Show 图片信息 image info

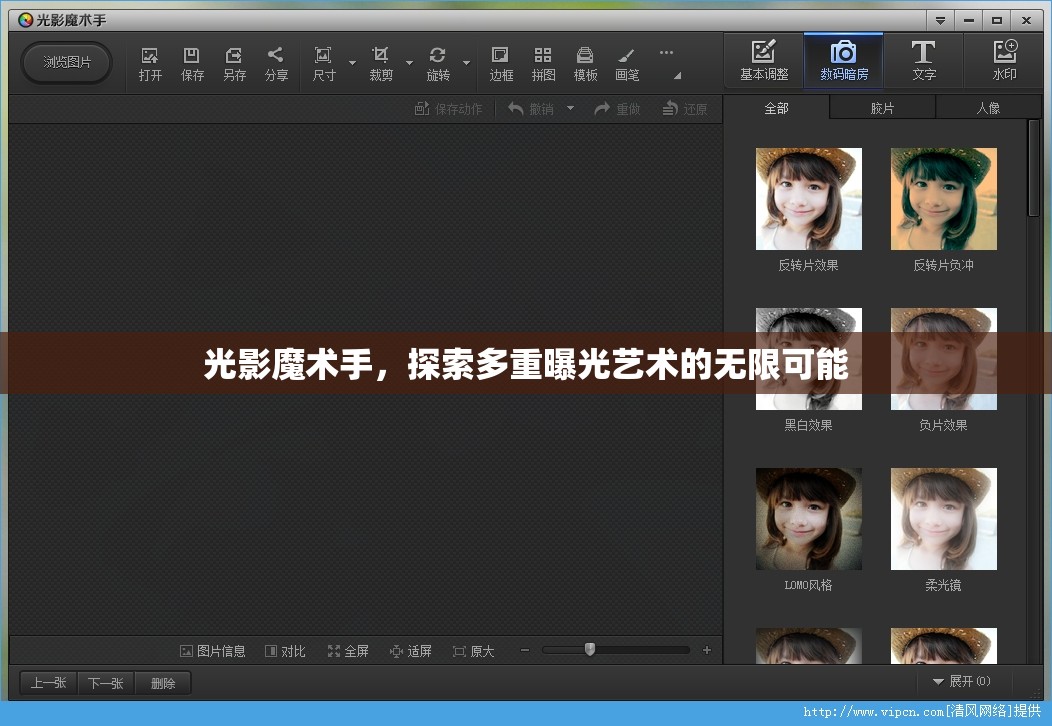click(213, 651)
